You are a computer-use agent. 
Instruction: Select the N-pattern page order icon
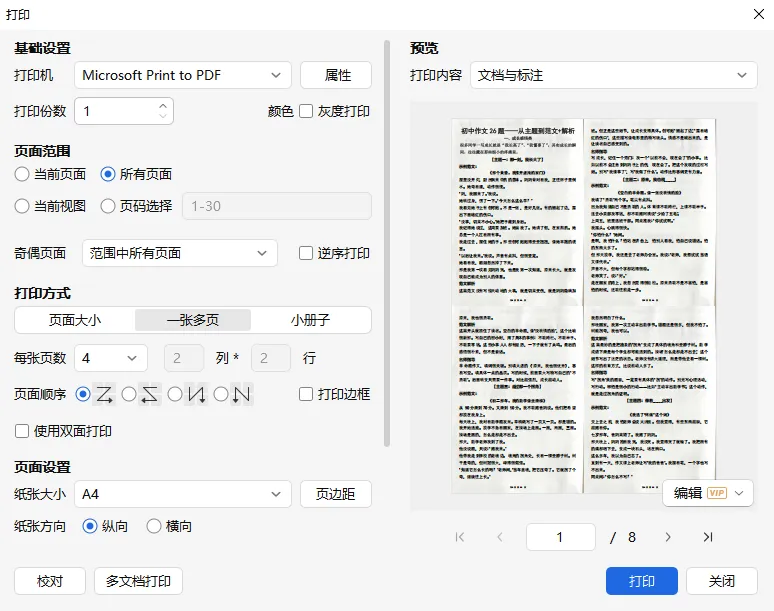242,394
